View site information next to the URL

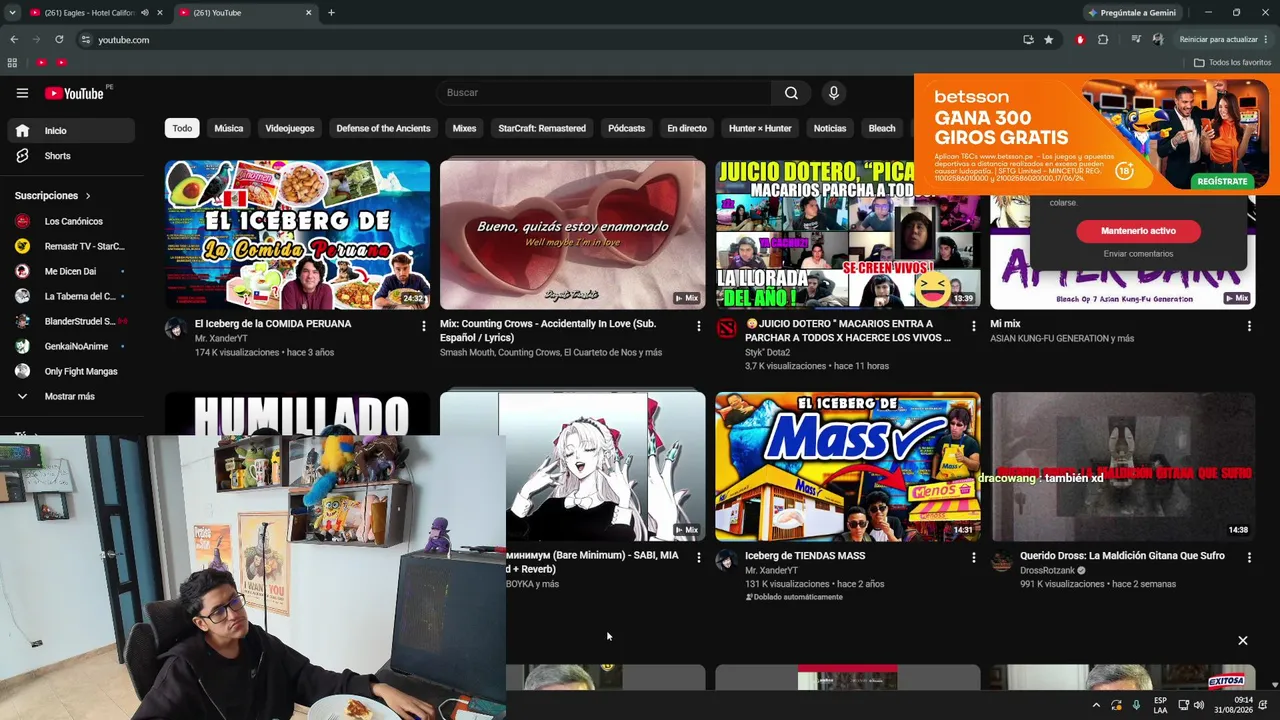[86, 40]
